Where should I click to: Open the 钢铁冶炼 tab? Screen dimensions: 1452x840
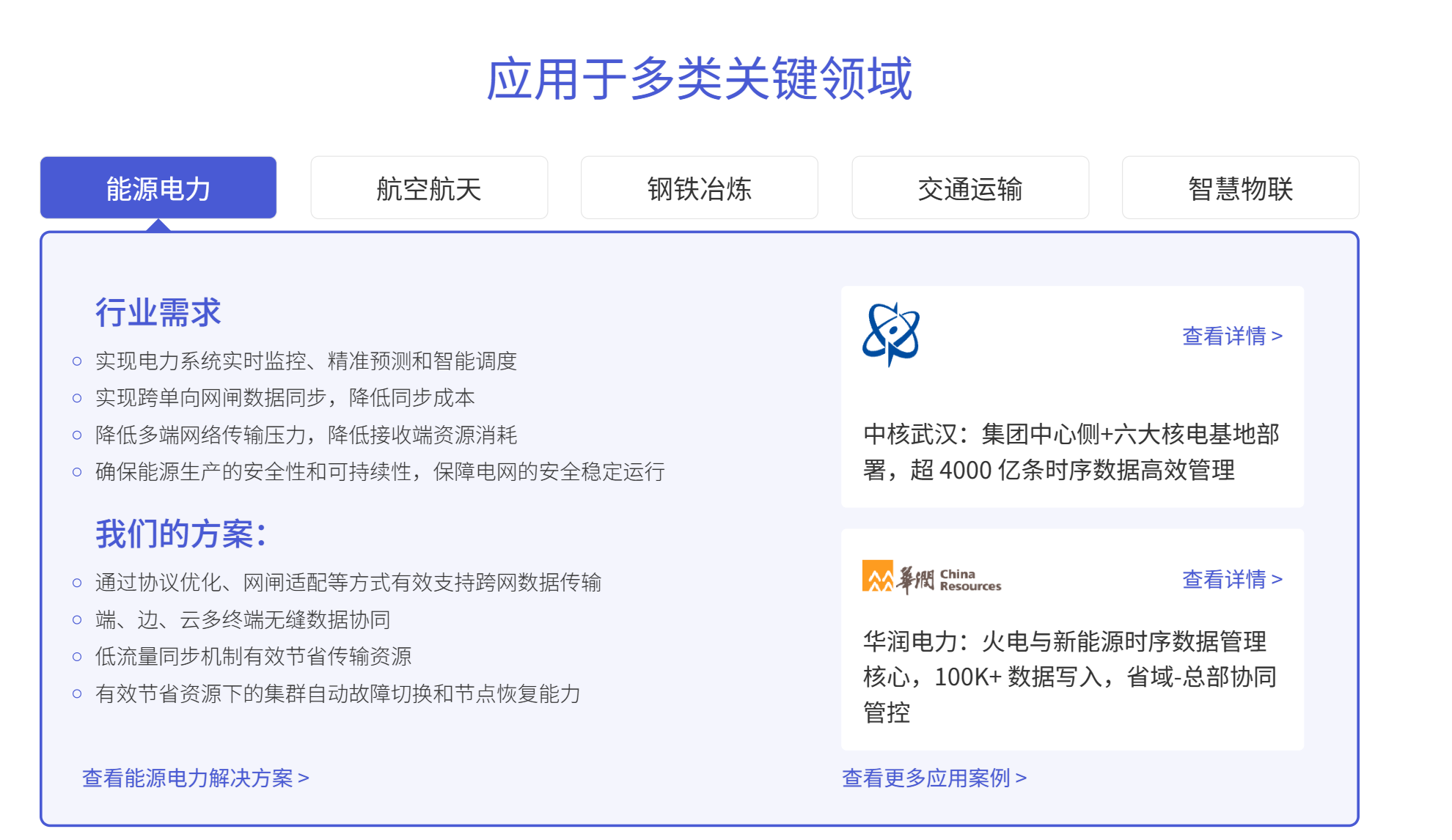[699, 188]
